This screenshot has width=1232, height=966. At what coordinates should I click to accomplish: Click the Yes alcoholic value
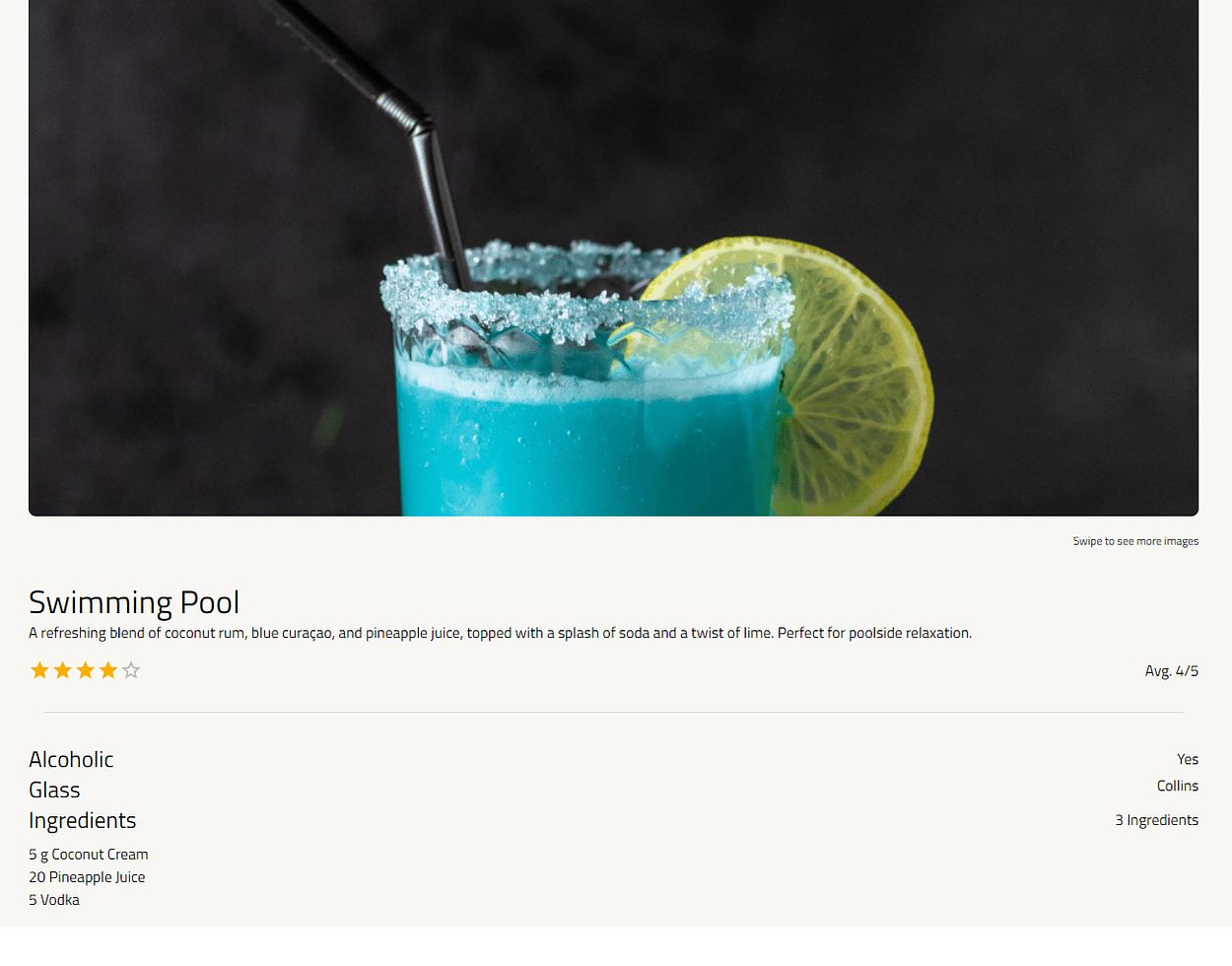point(1188,759)
